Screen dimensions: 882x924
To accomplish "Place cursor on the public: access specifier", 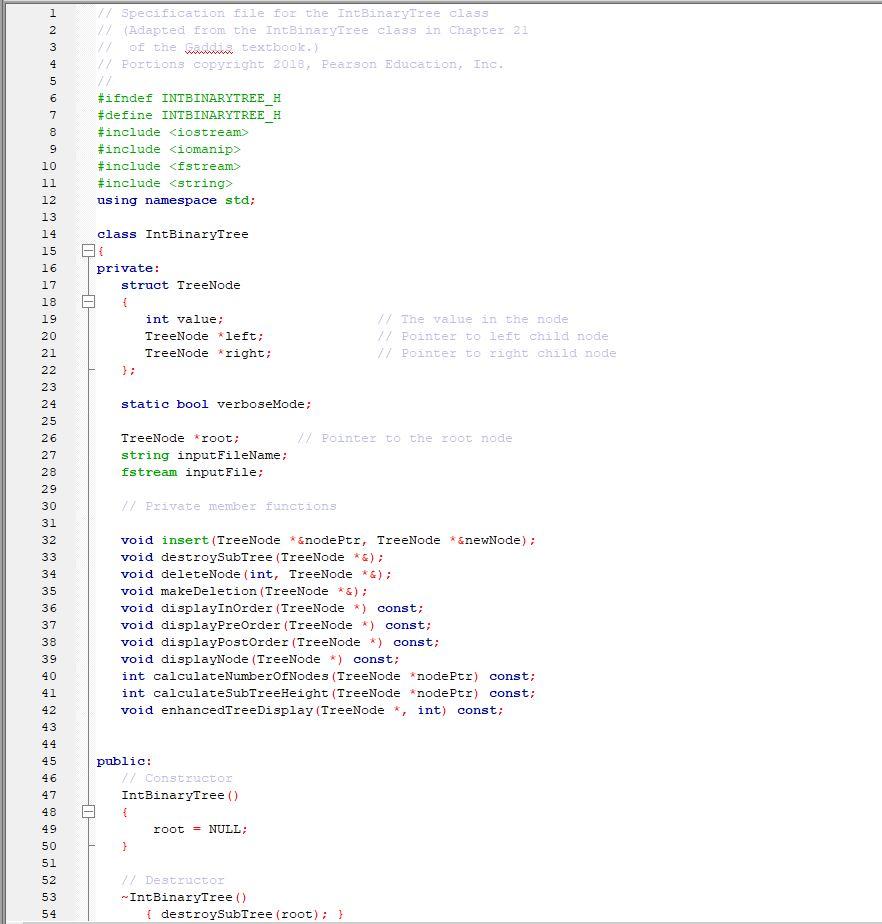I will pos(118,761).
